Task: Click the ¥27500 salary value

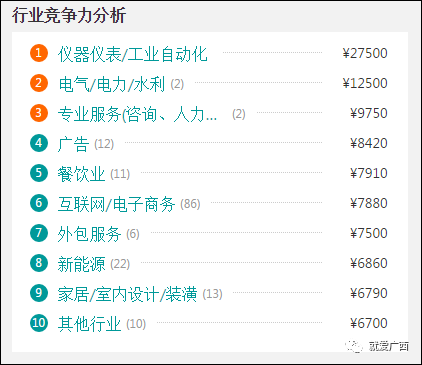Action: point(365,53)
